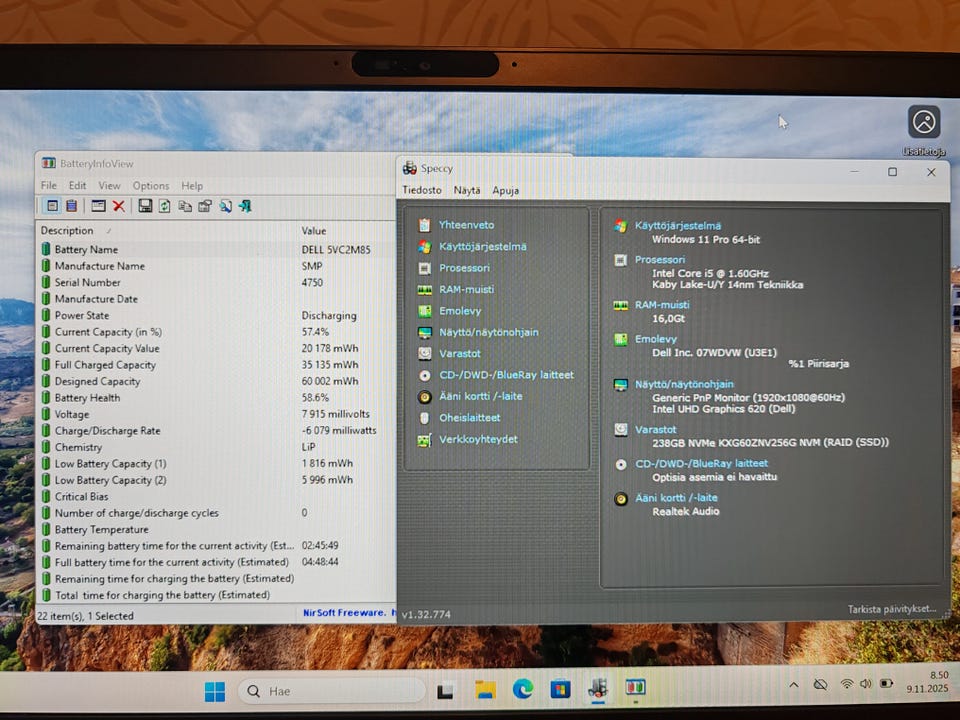Open the Apuja menu in Speccy
Viewport: 960px width, 720px height.
pyautogui.click(x=505, y=190)
